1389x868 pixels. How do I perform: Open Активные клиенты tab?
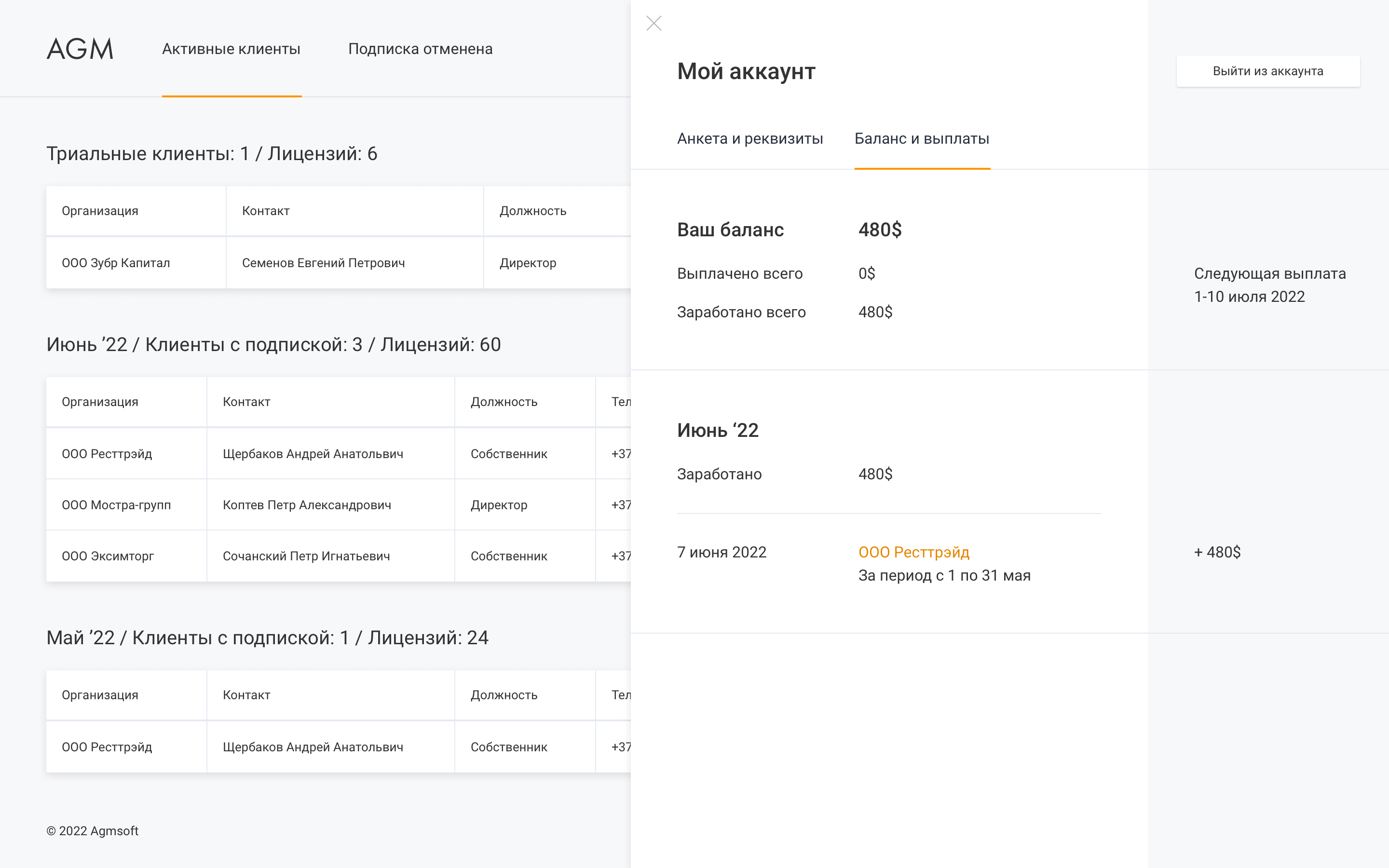coord(231,49)
